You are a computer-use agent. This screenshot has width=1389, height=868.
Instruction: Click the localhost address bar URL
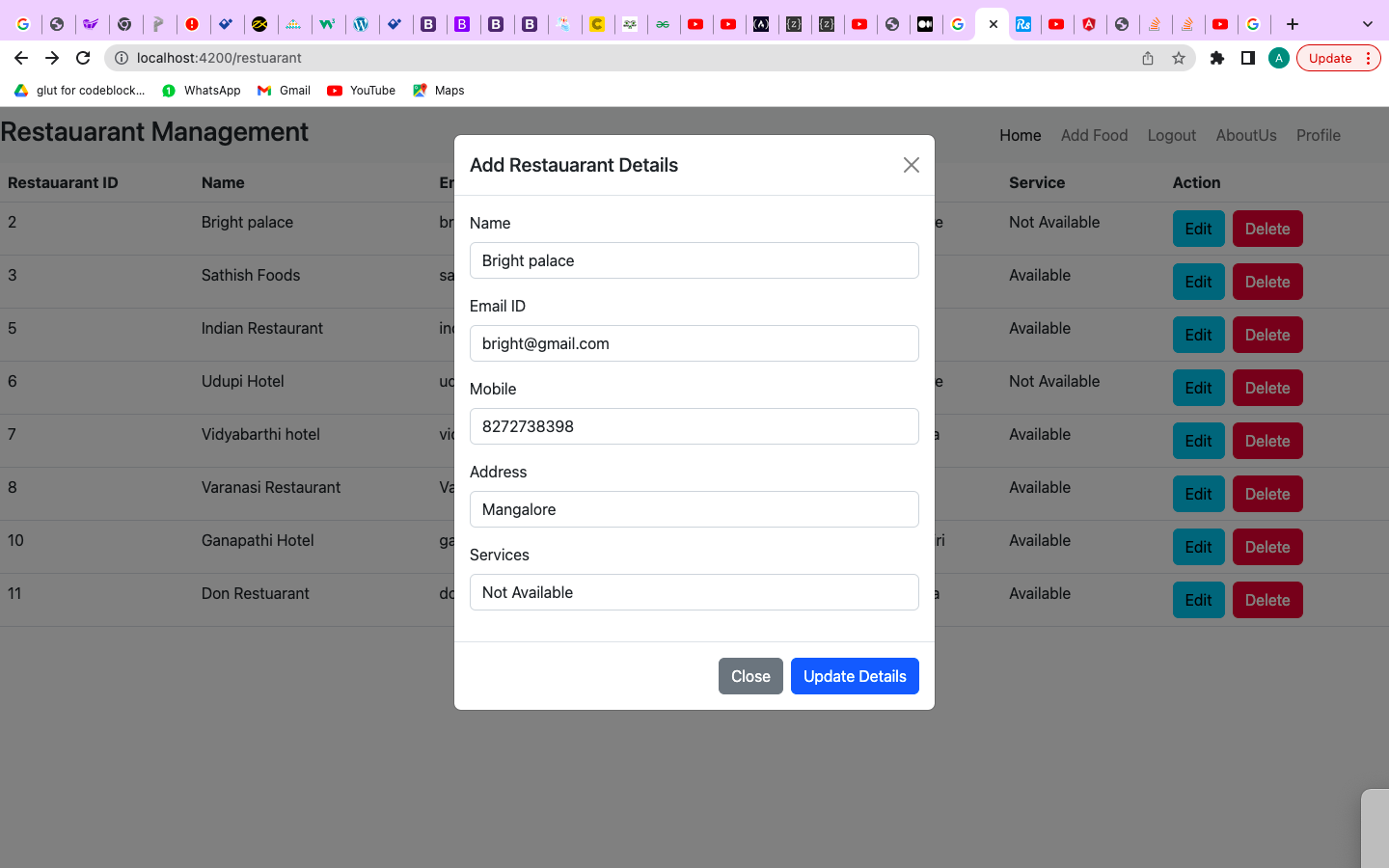tap(219, 58)
